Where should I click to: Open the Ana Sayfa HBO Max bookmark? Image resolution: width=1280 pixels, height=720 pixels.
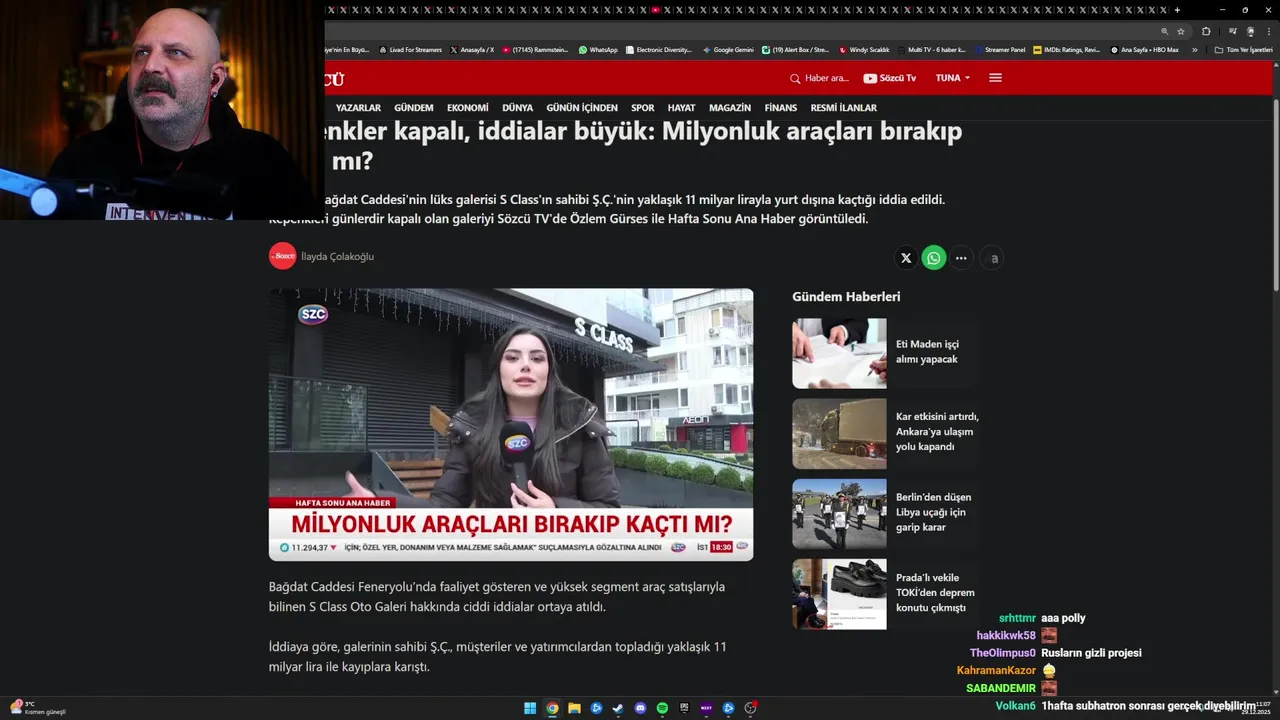pos(1144,49)
